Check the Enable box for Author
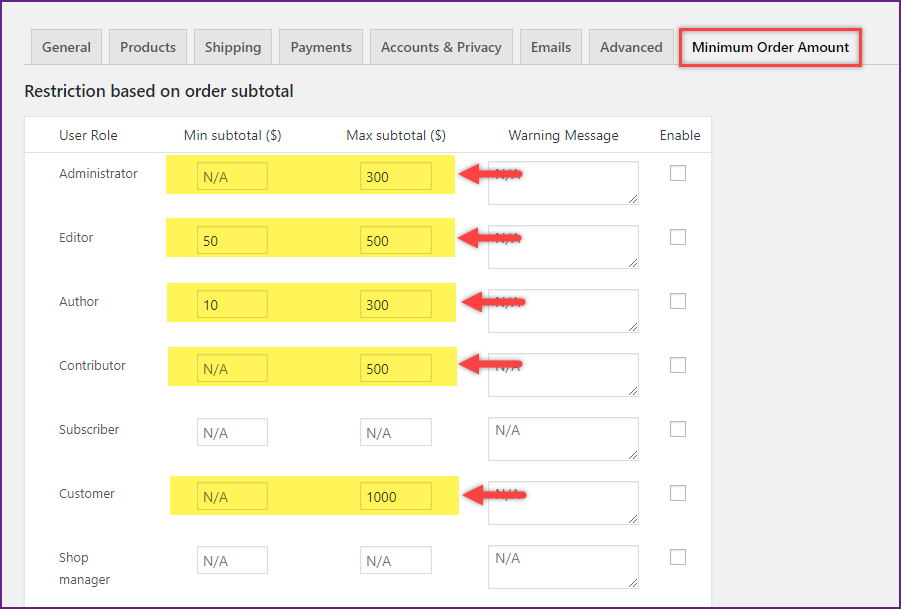Viewport: 901px width, 609px height. click(x=678, y=301)
